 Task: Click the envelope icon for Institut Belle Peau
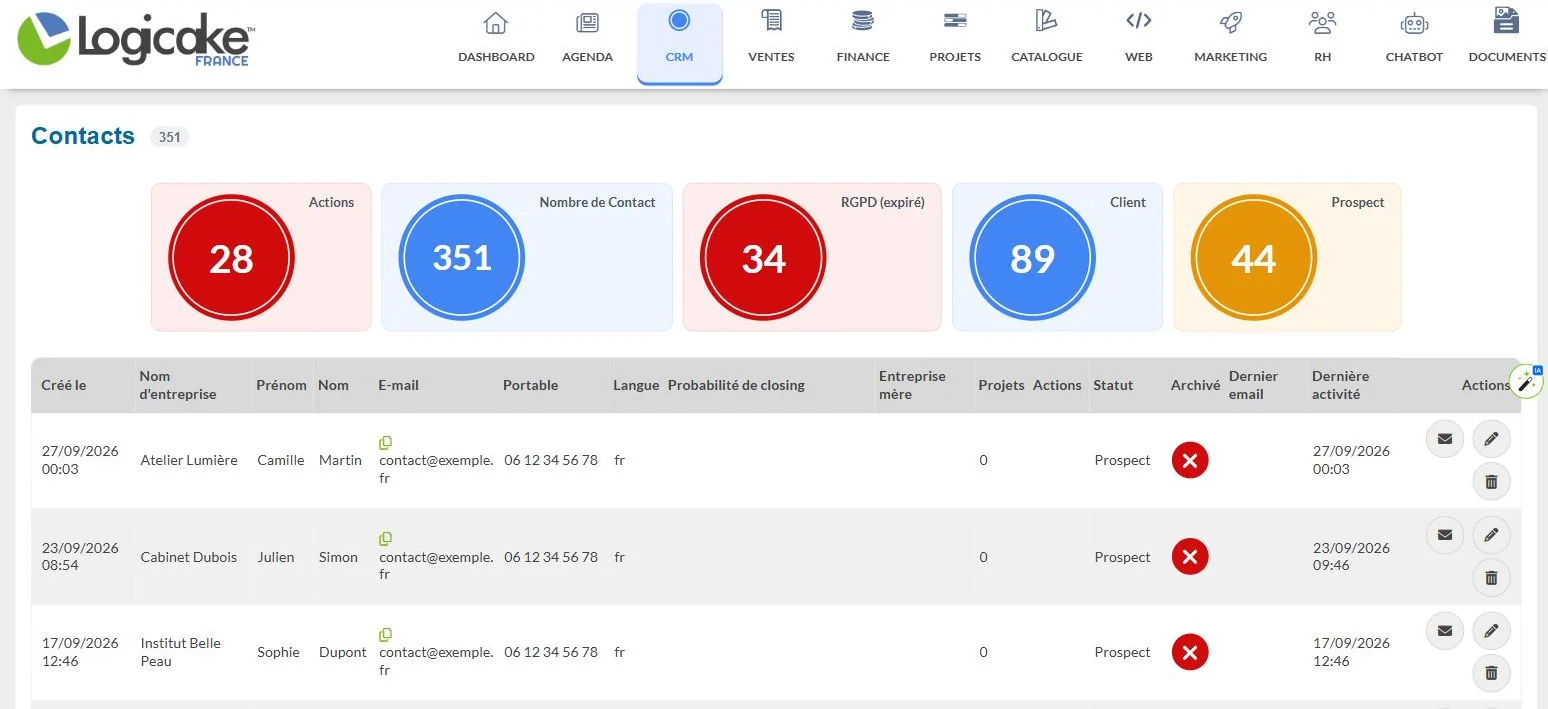(1444, 631)
